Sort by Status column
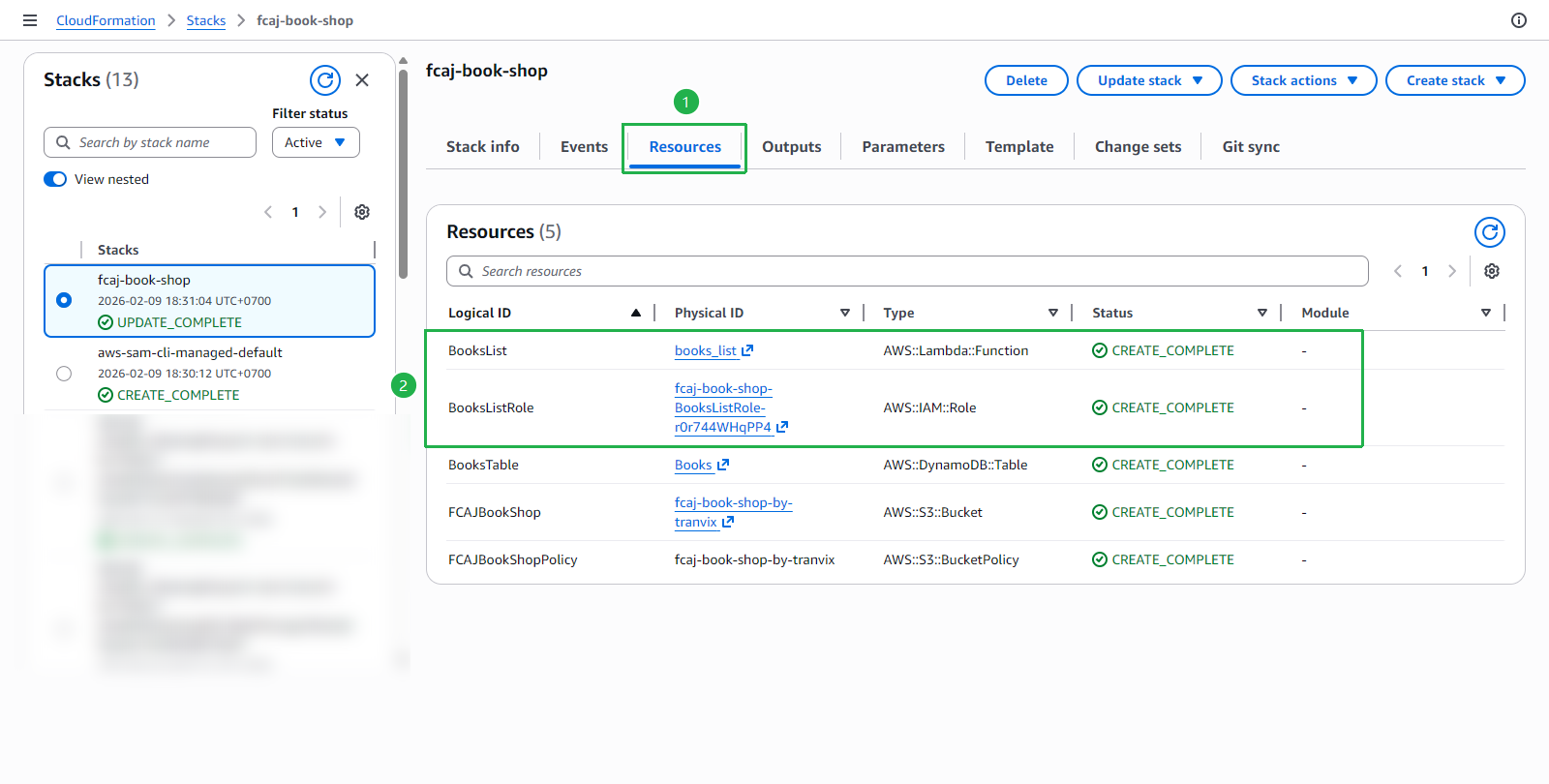The image size is (1549, 784). click(1262, 313)
